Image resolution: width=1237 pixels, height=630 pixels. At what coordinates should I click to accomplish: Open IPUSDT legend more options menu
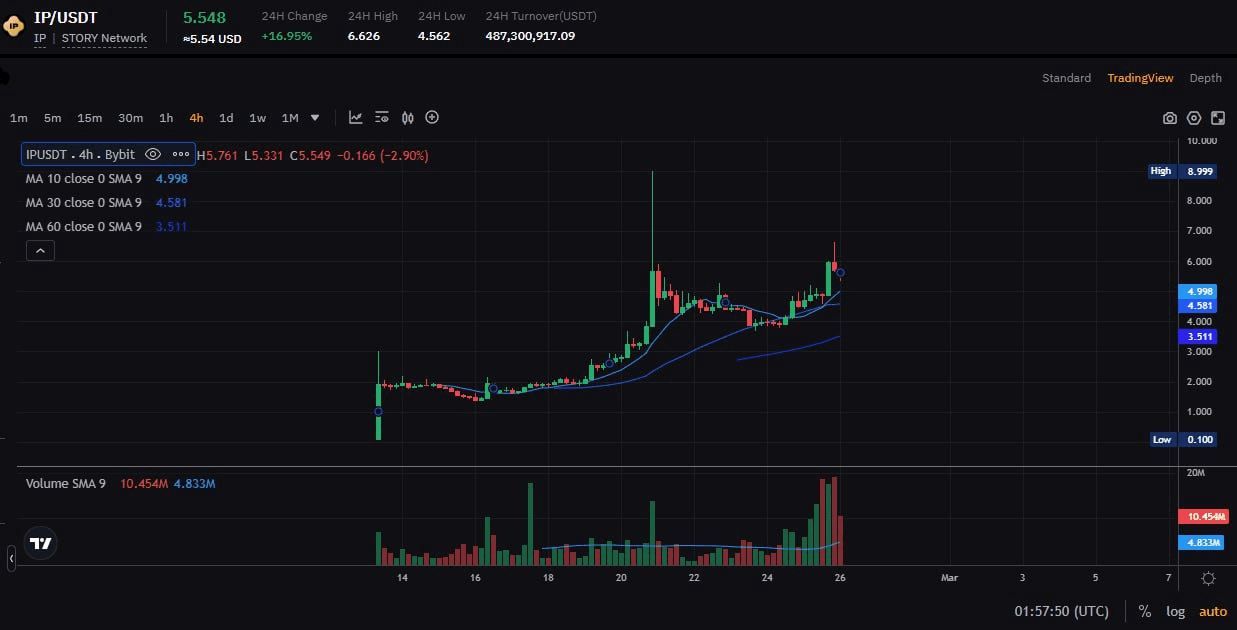point(181,155)
